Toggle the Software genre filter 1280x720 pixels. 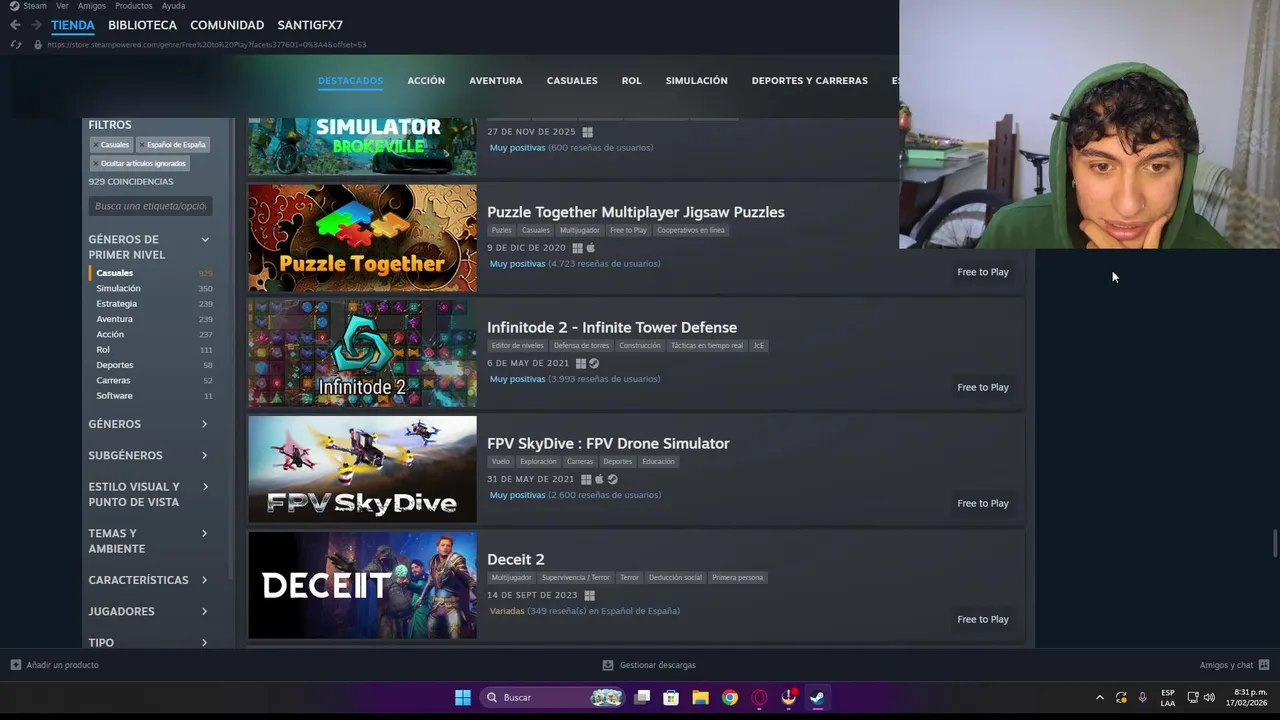[152, 396]
